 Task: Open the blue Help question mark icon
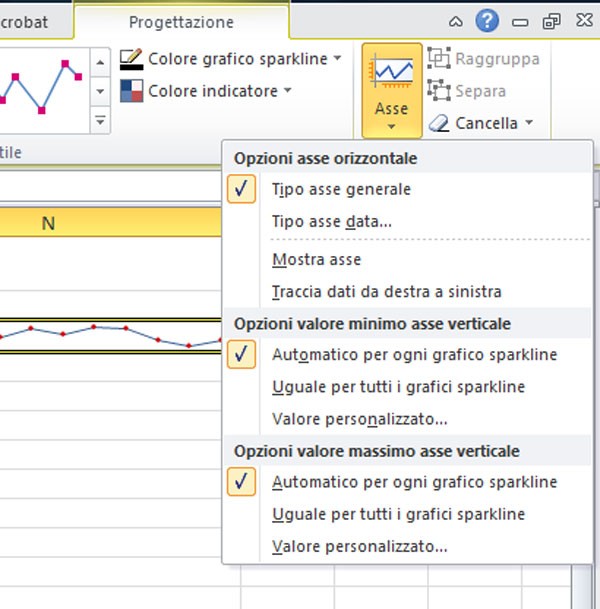pos(486,21)
